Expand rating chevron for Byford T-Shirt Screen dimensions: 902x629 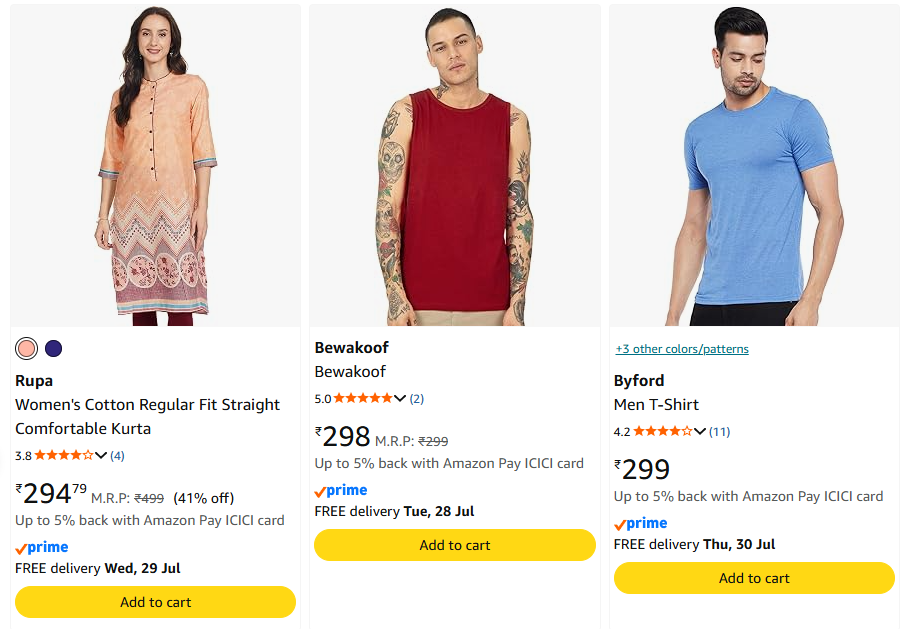700,431
